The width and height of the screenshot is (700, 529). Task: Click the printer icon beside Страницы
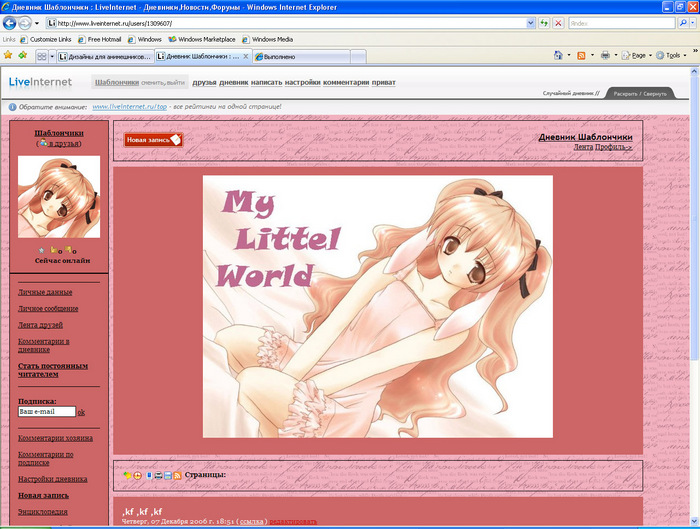point(158,476)
